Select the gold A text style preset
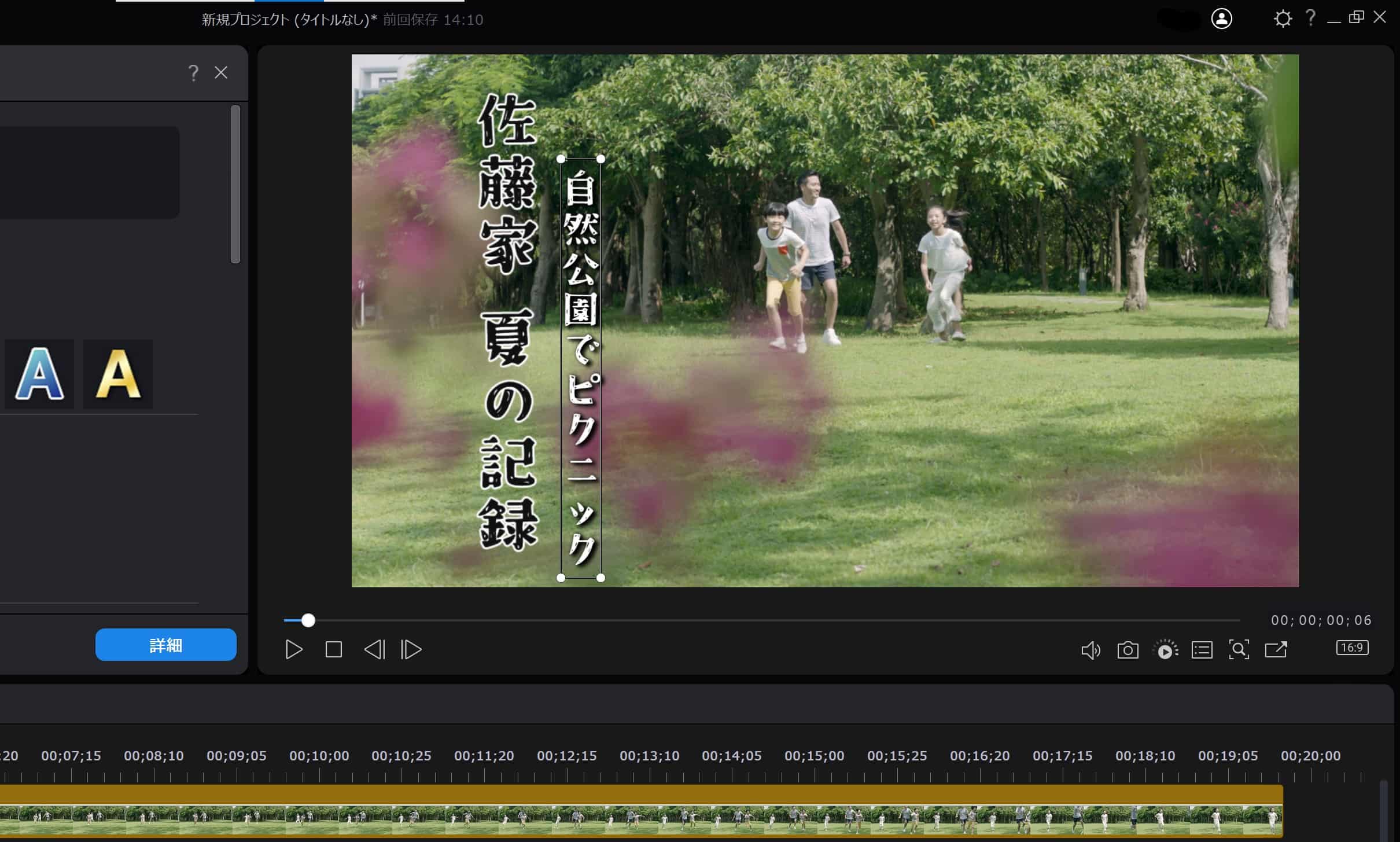Image resolution: width=1400 pixels, height=842 pixels. tap(118, 374)
